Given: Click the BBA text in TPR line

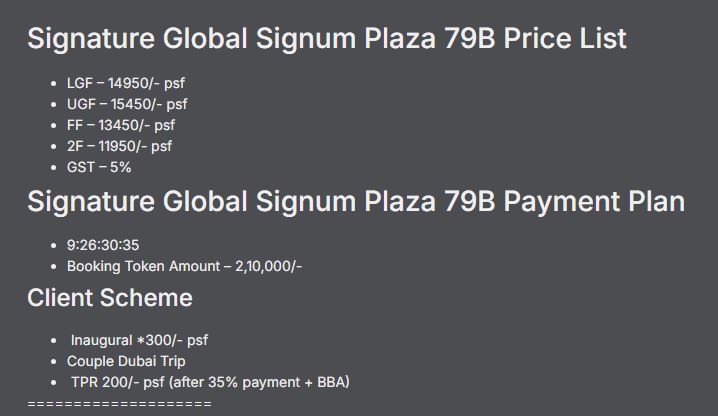Looking at the screenshot, I should pyautogui.click(x=333, y=382).
